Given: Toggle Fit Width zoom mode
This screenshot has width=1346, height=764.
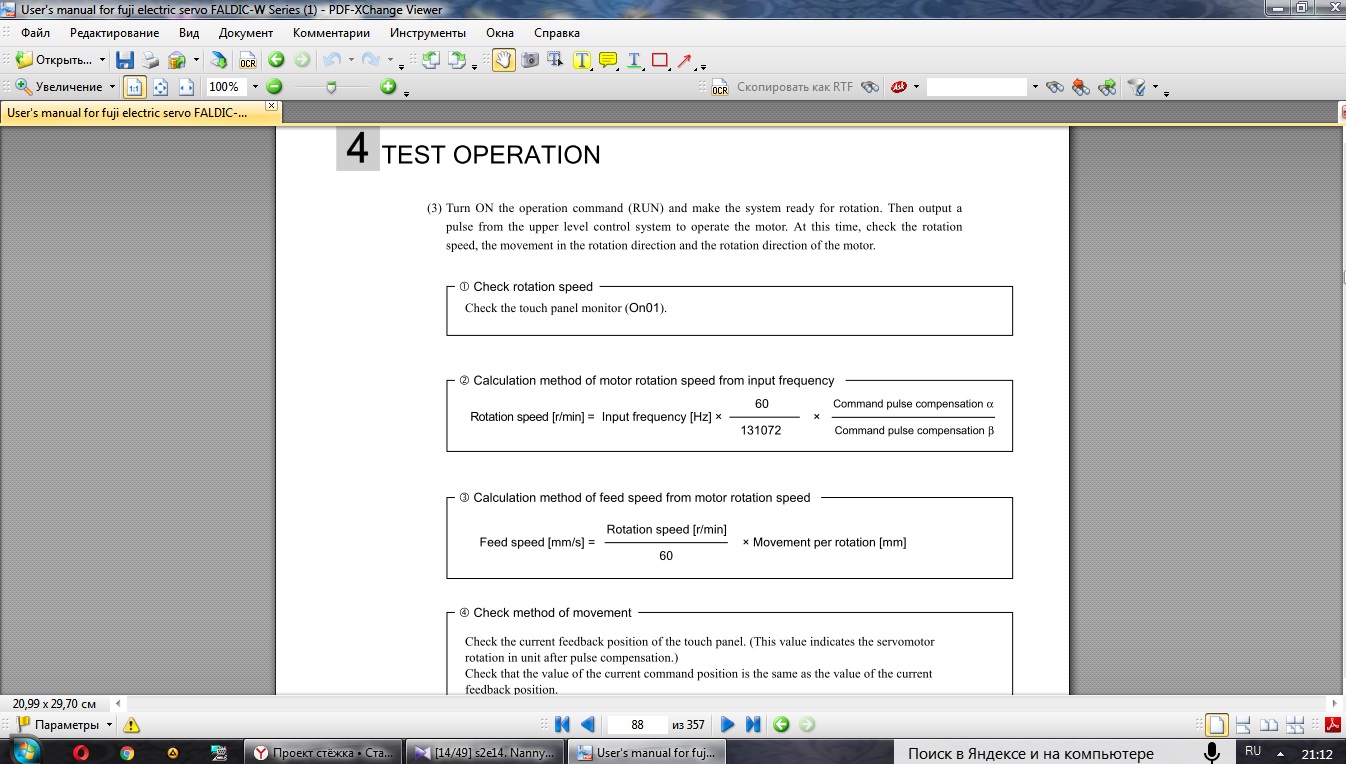Looking at the screenshot, I should click(186, 87).
